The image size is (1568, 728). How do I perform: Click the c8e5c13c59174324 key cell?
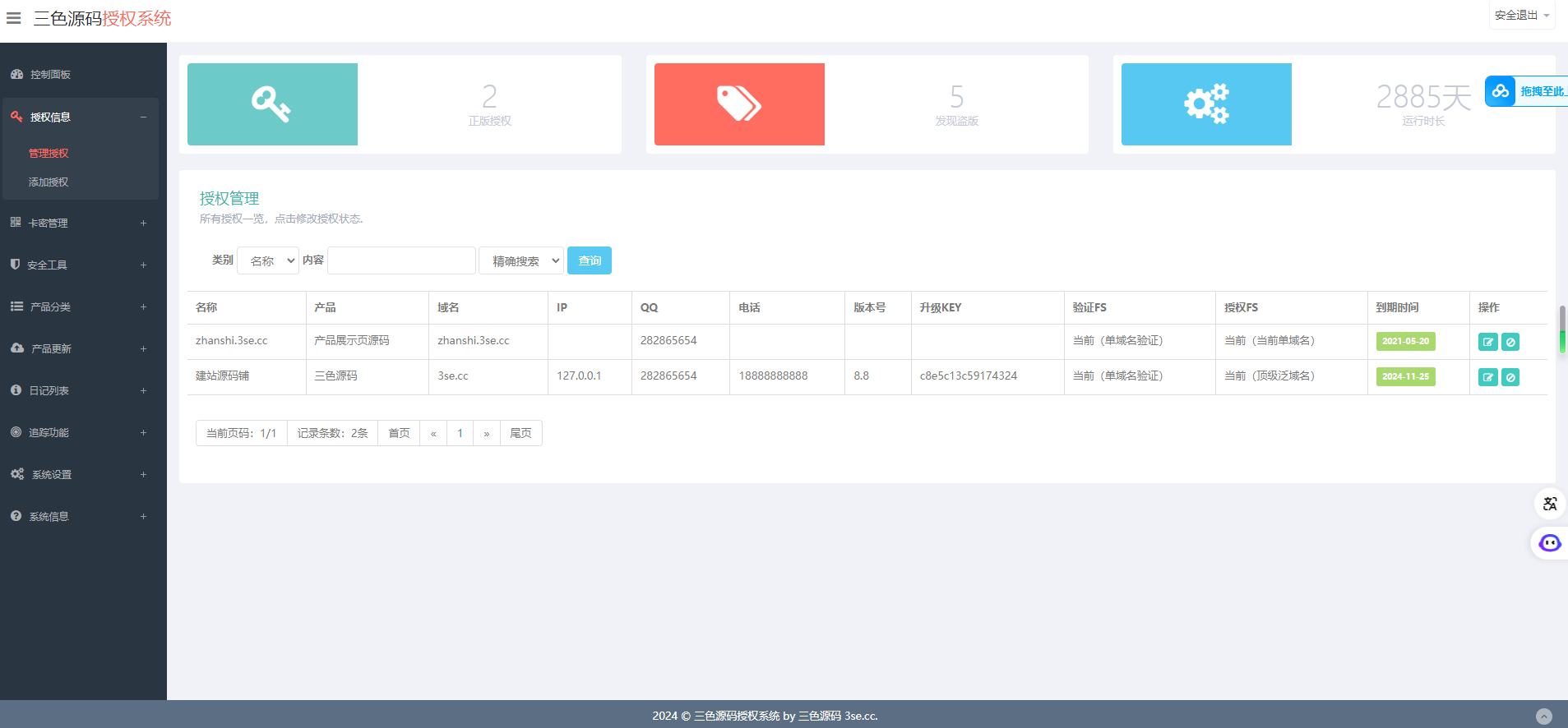click(x=969, y=376)
